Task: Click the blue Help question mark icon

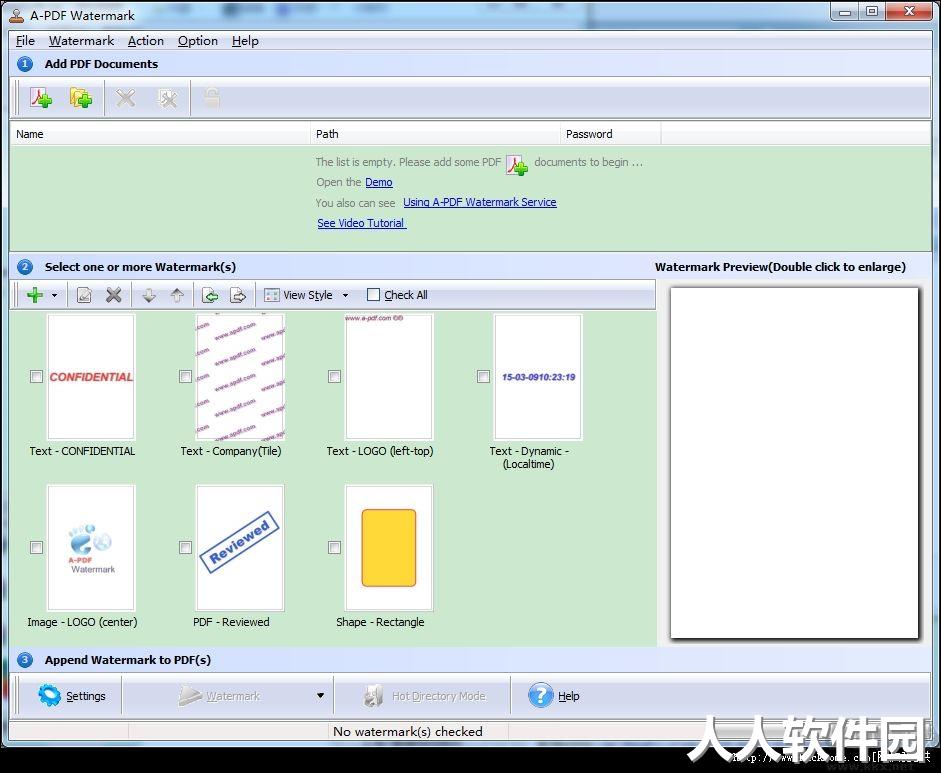Action: [540, 695]
